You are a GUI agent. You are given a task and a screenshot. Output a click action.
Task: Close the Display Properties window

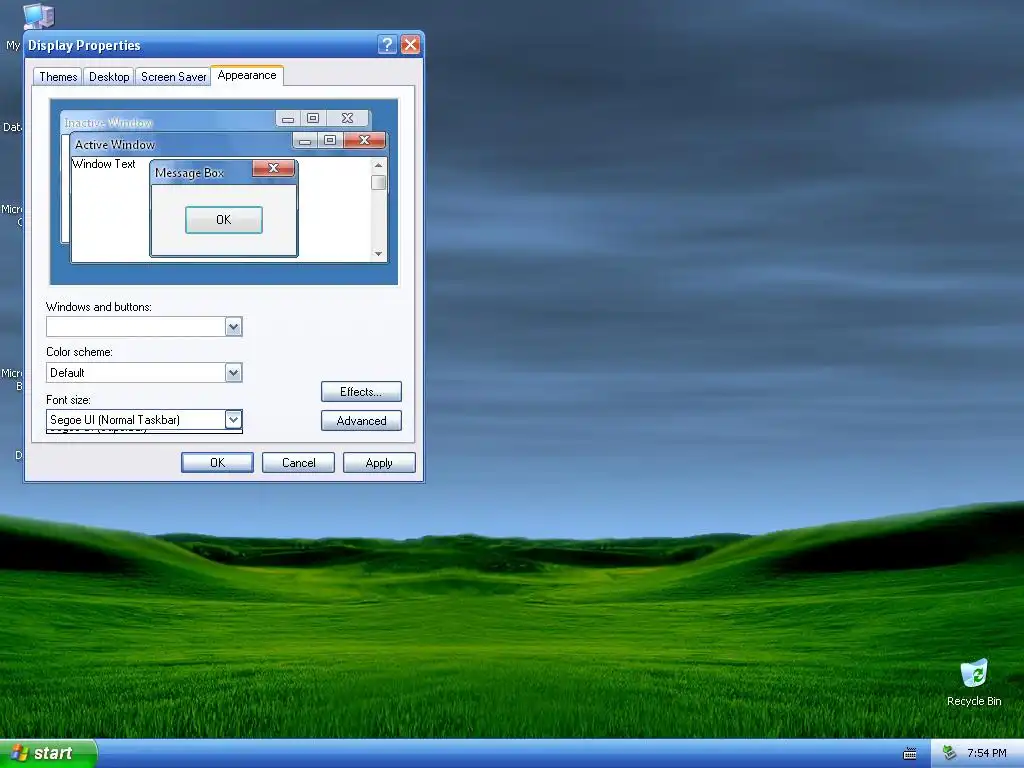(x=410, y=44)
